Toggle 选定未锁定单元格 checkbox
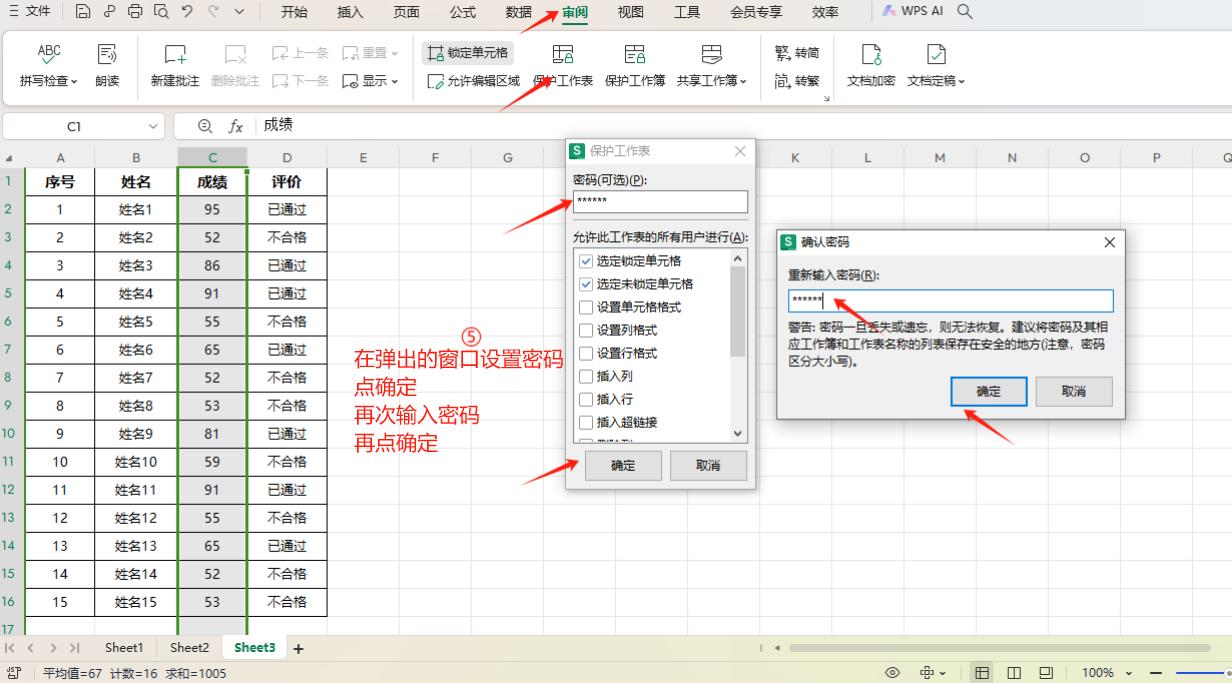The width and height of the screenshot is (1232, 683). pos(586,284)
